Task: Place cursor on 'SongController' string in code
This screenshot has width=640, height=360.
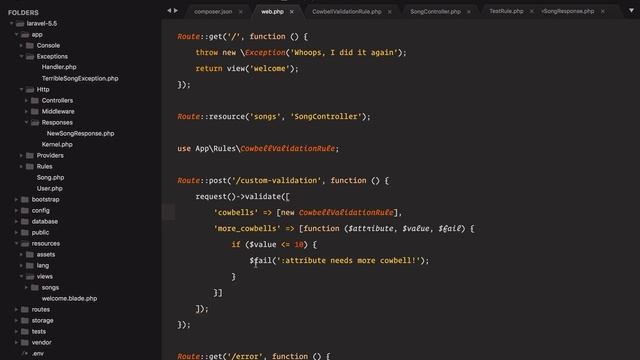Action: (x=326, y=117)
